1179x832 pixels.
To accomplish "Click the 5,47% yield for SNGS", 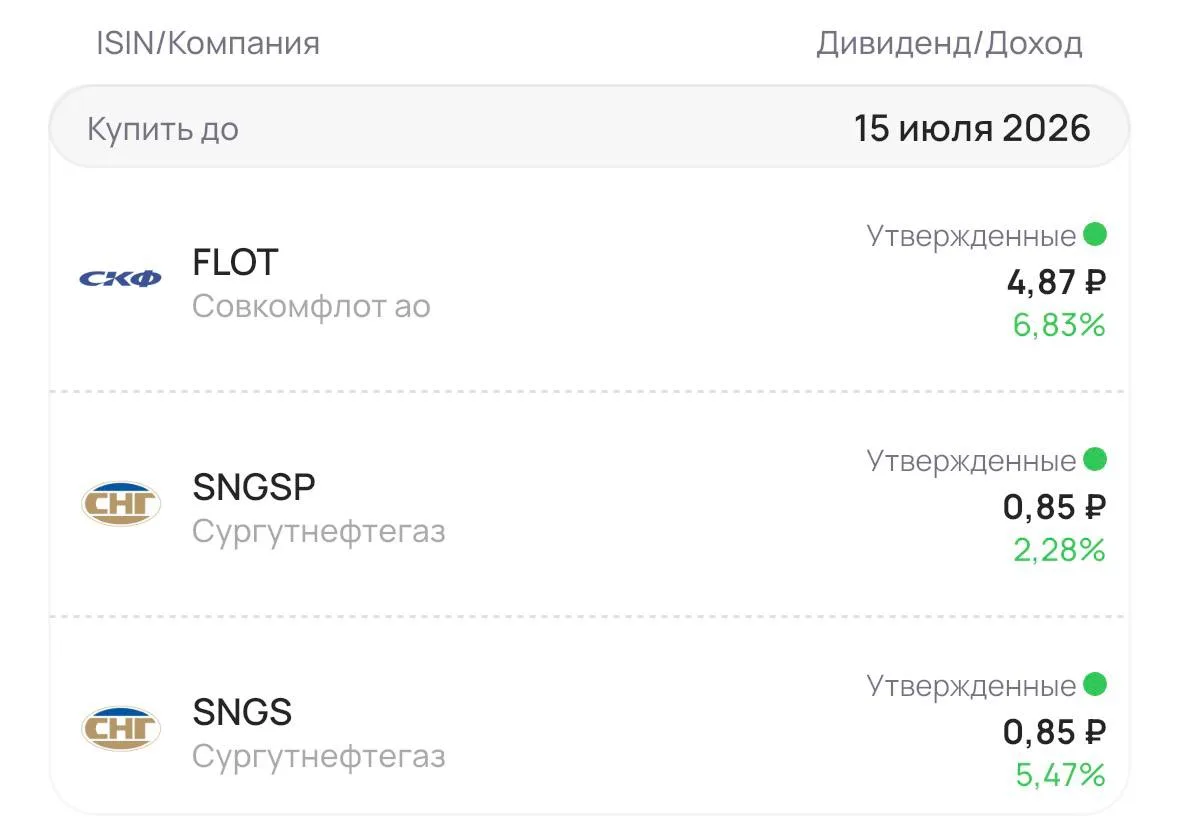I will pos(1060,775).
